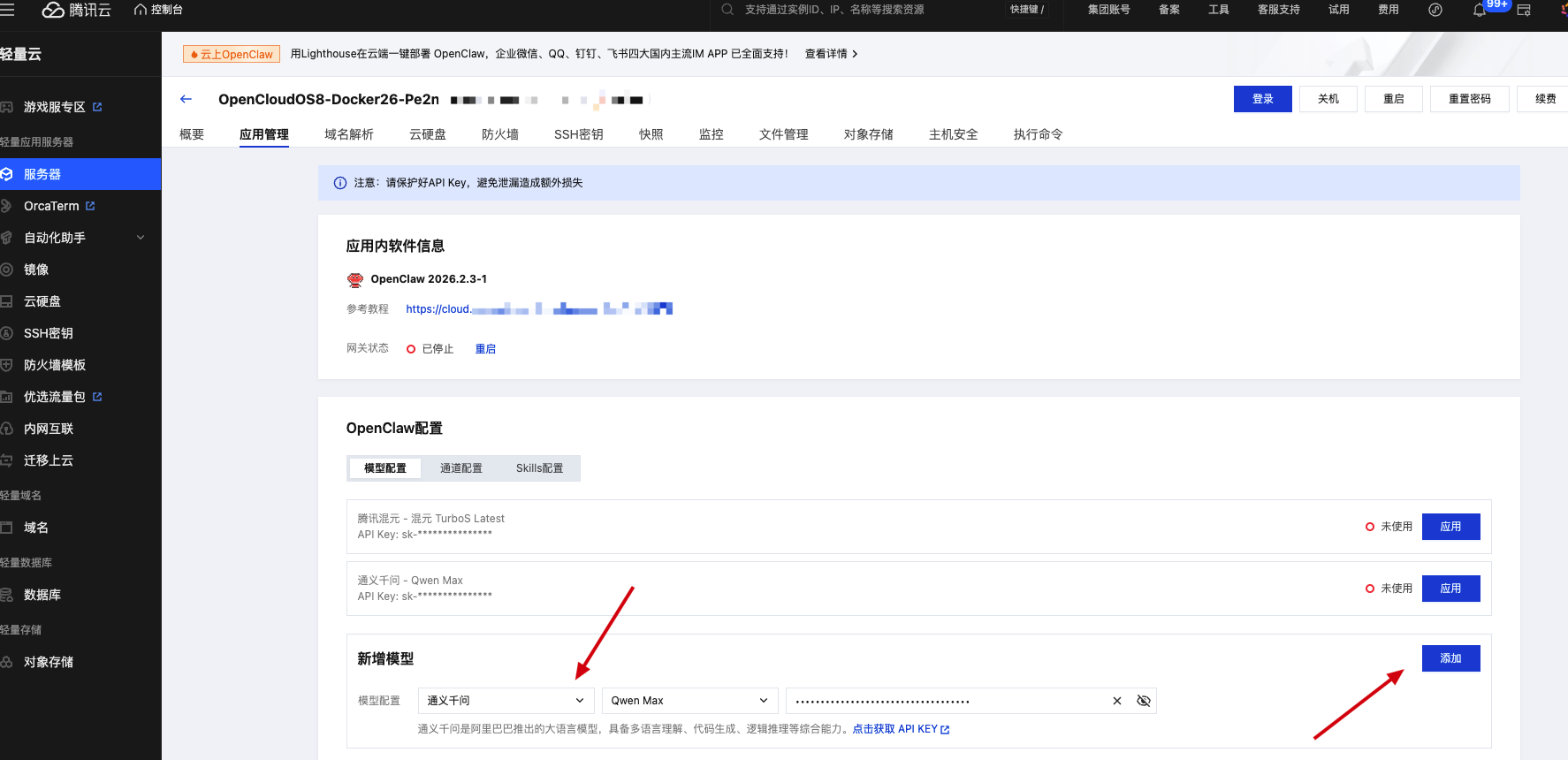The width and height of the screenshot is (1568, 760).
Task: Click the 云上OpenClaw orange tag
Action: [232, 54]
